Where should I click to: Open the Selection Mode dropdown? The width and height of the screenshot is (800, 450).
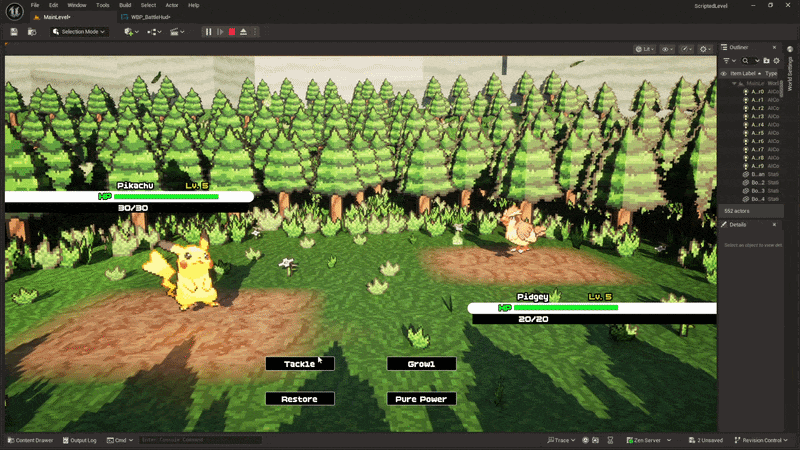coord(79,32)
